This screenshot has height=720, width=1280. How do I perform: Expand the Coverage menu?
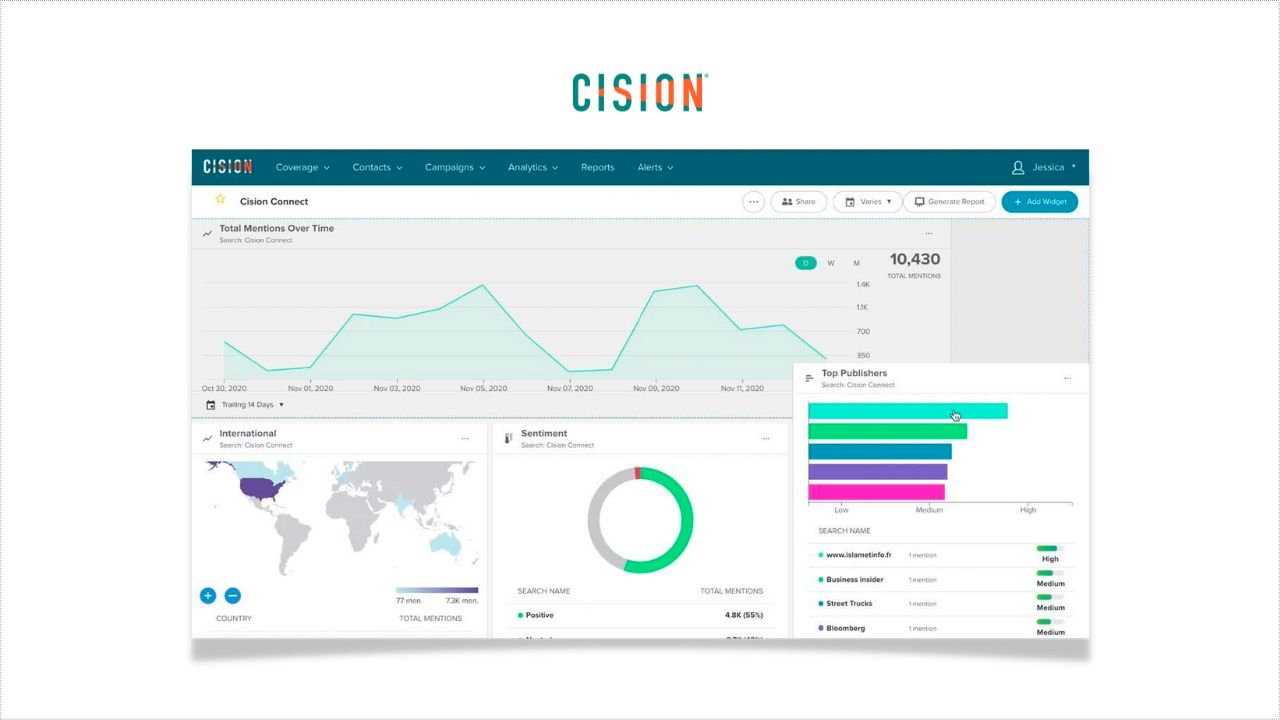[302, 167]
